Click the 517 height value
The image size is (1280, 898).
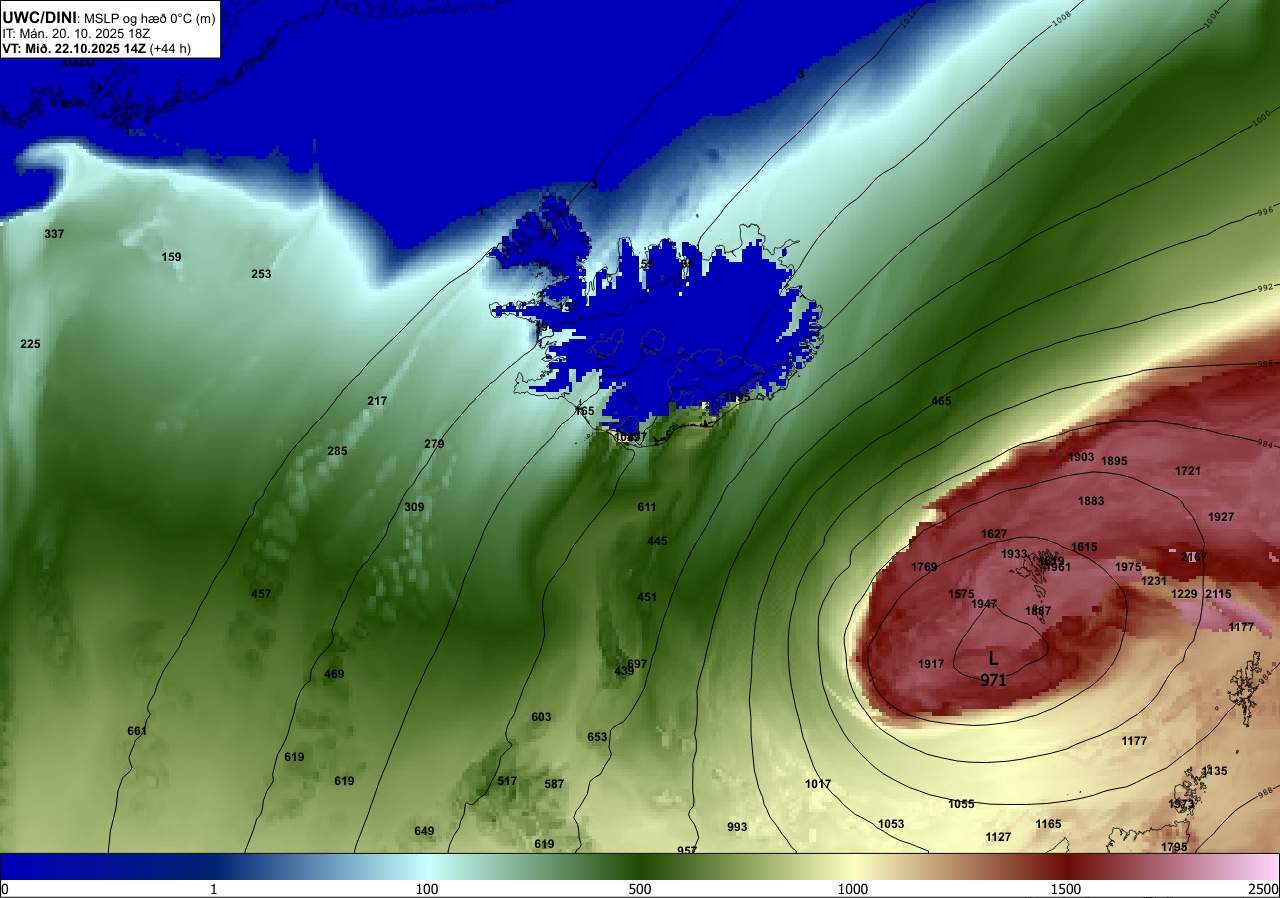(507, 781)
